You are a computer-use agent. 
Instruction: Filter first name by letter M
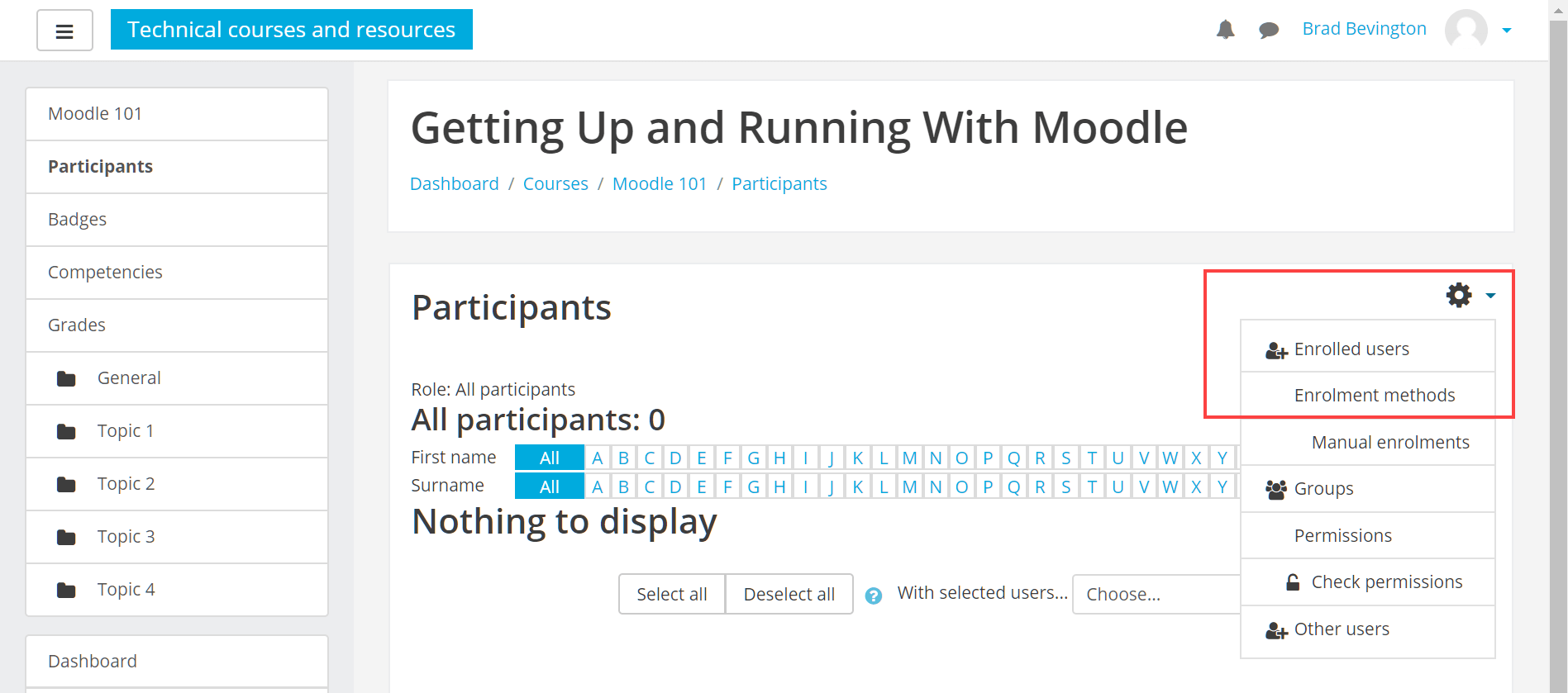coord(909,458)
